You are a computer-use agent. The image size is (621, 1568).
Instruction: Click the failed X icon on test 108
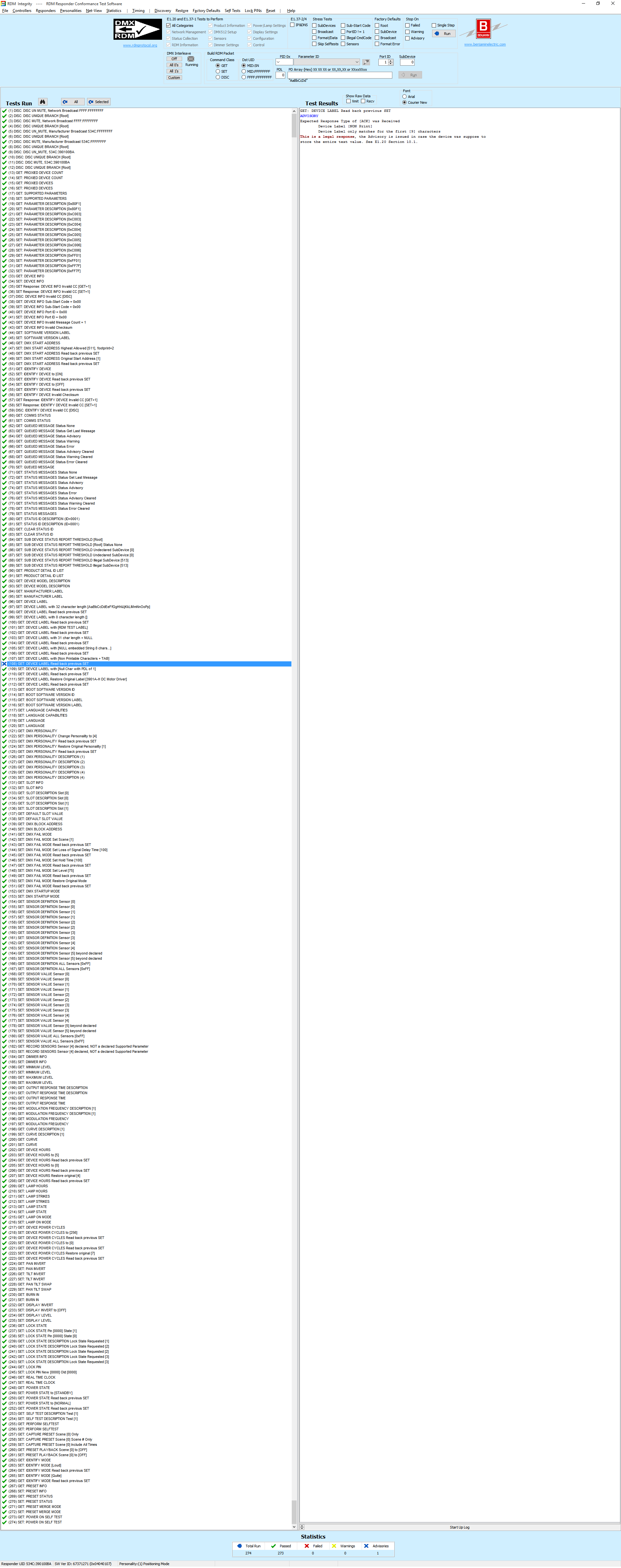[x=4, y=664]
